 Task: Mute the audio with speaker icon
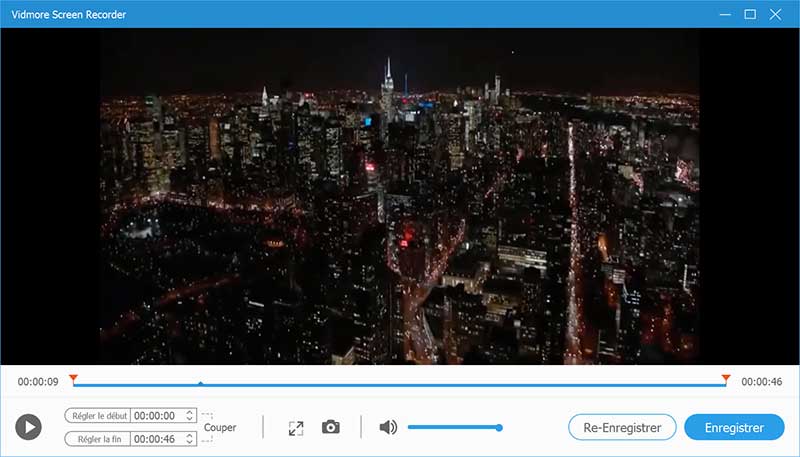388,427
